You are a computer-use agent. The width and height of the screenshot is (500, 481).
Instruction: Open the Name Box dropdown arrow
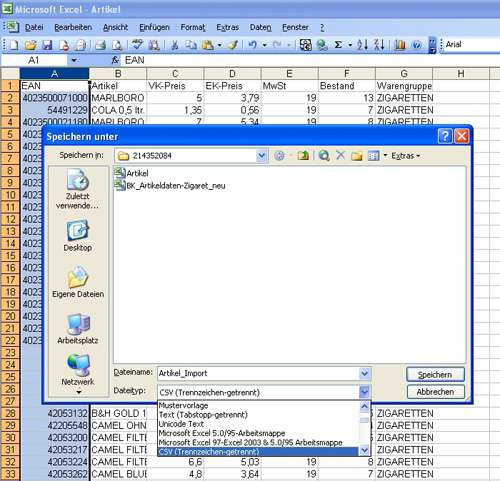click(x=74, y=60)
